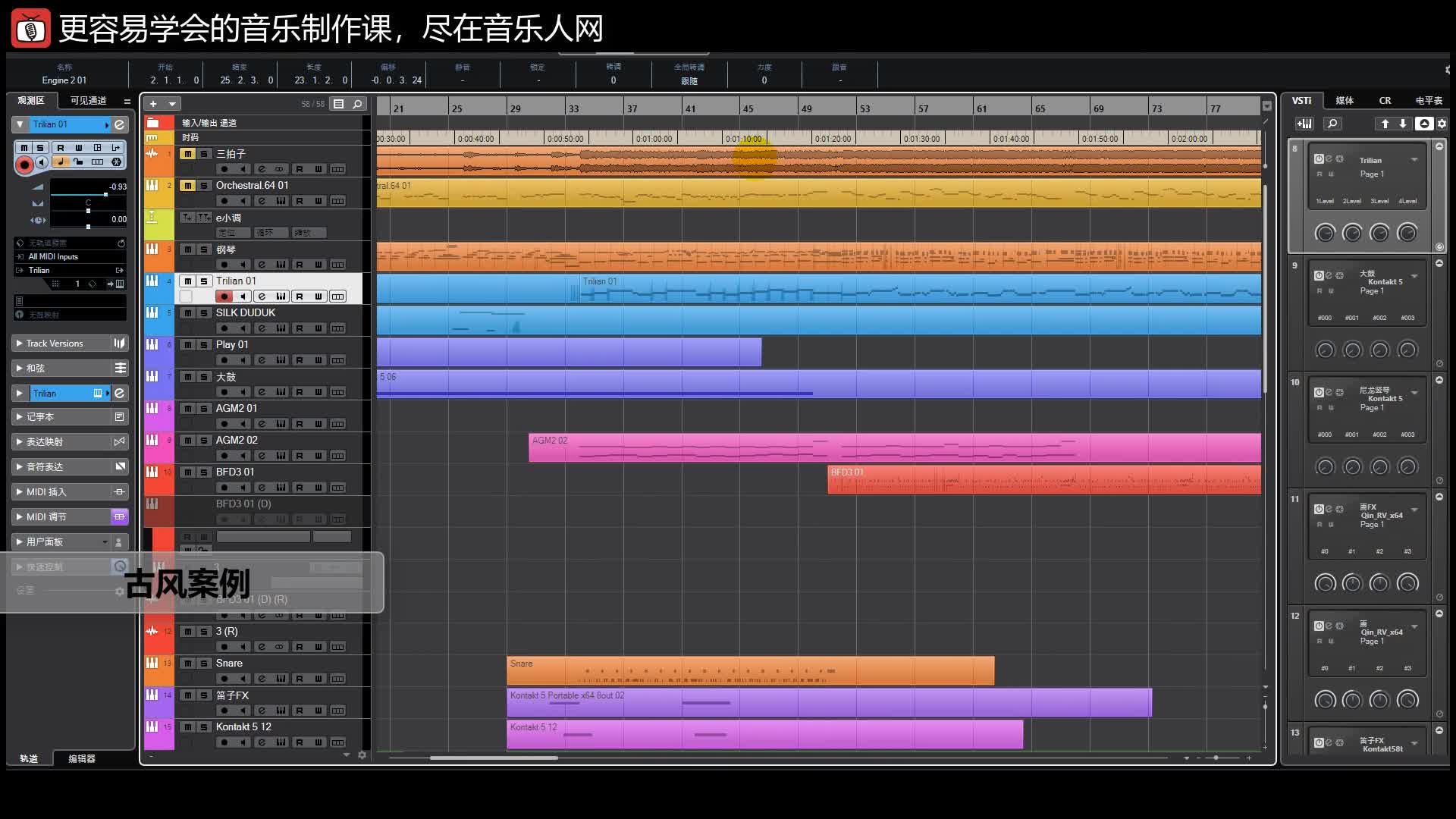Solo the SILK DUDUK track
Screen dimensions: 1456x819
point(204,312)
